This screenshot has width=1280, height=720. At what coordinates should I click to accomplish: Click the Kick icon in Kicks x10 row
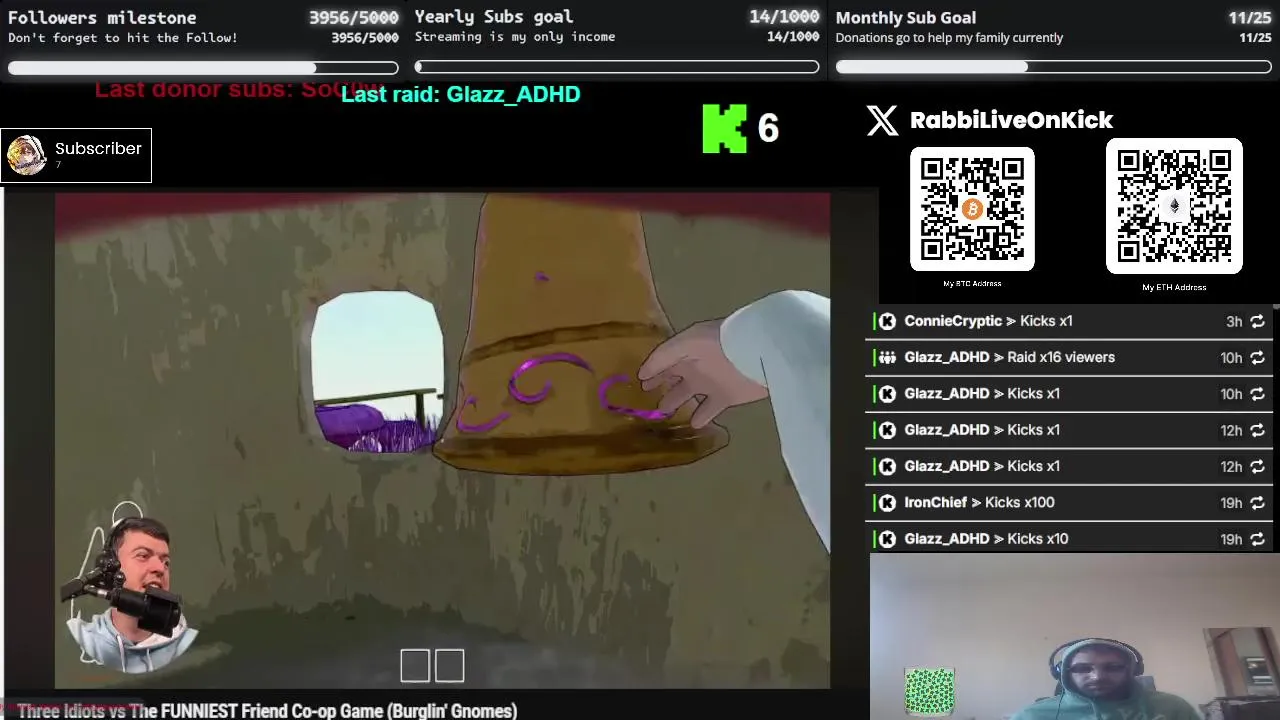887,539
